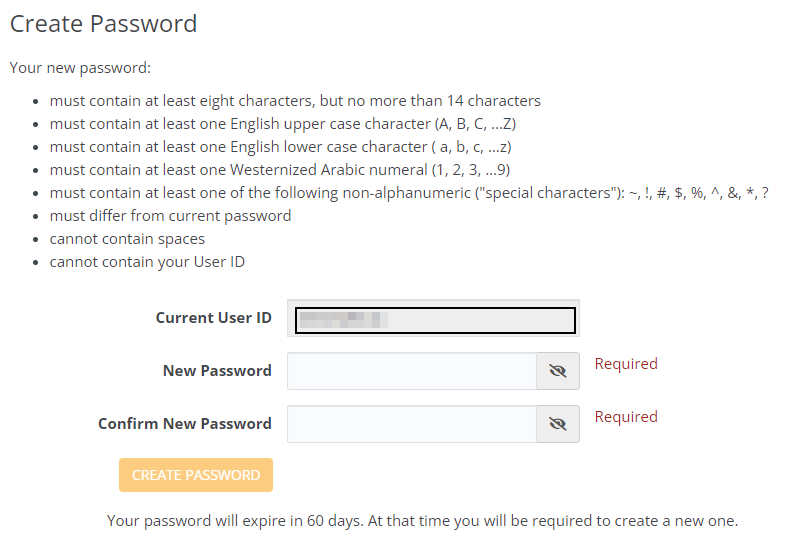Click the "cannot contain spaces" rule
The image size is (788, 540).
click(x=127, y=239)
